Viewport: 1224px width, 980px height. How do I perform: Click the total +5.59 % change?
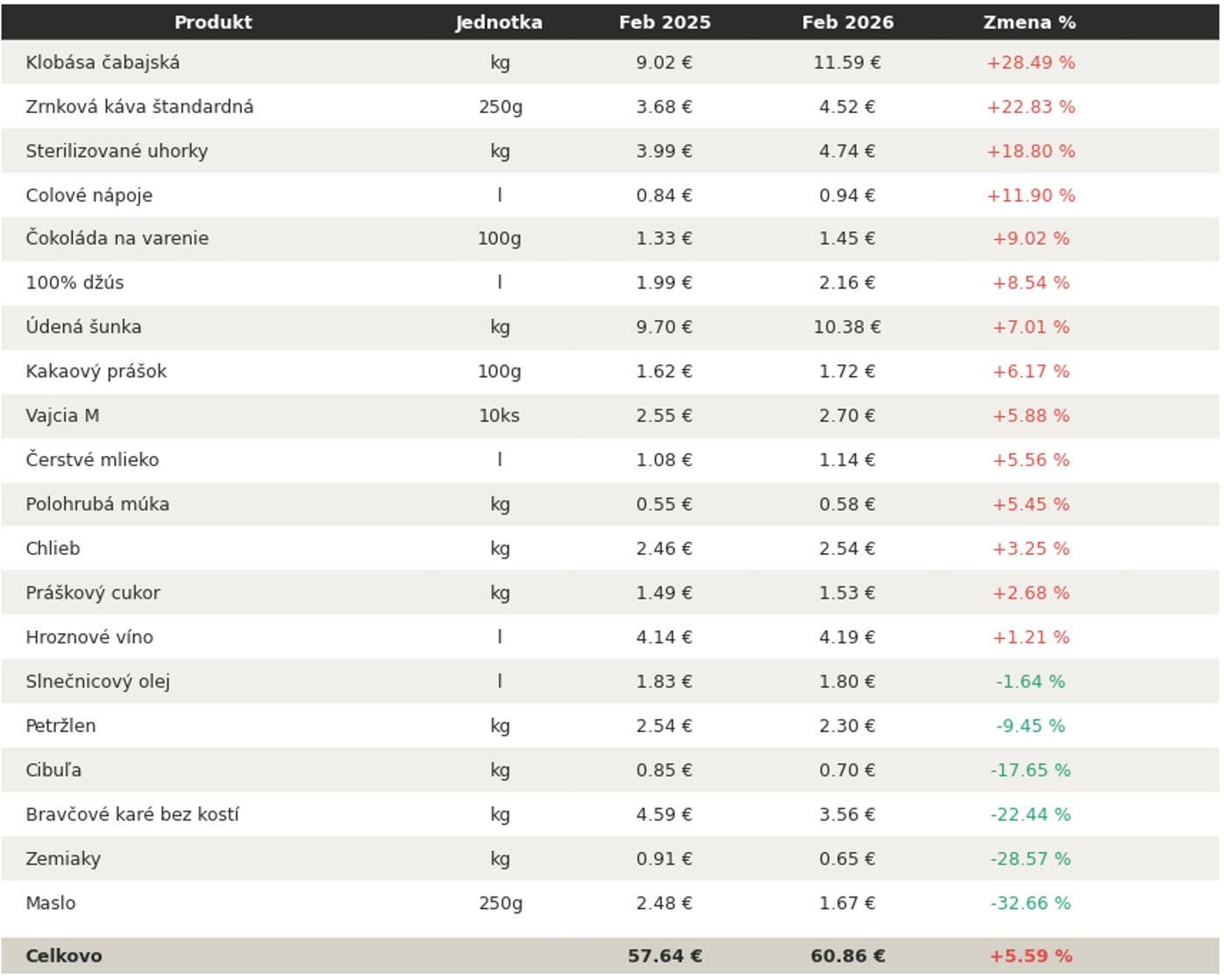coord(1030,955)
